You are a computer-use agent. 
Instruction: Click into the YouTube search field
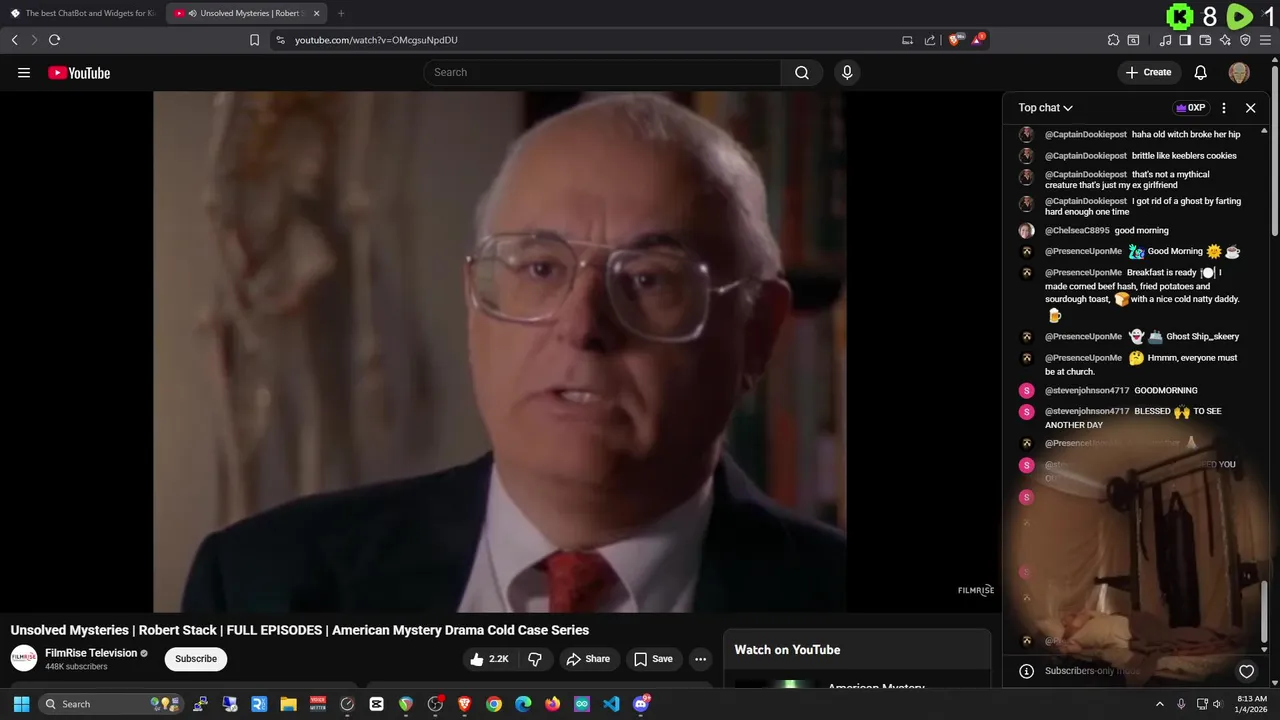point(602,72)
